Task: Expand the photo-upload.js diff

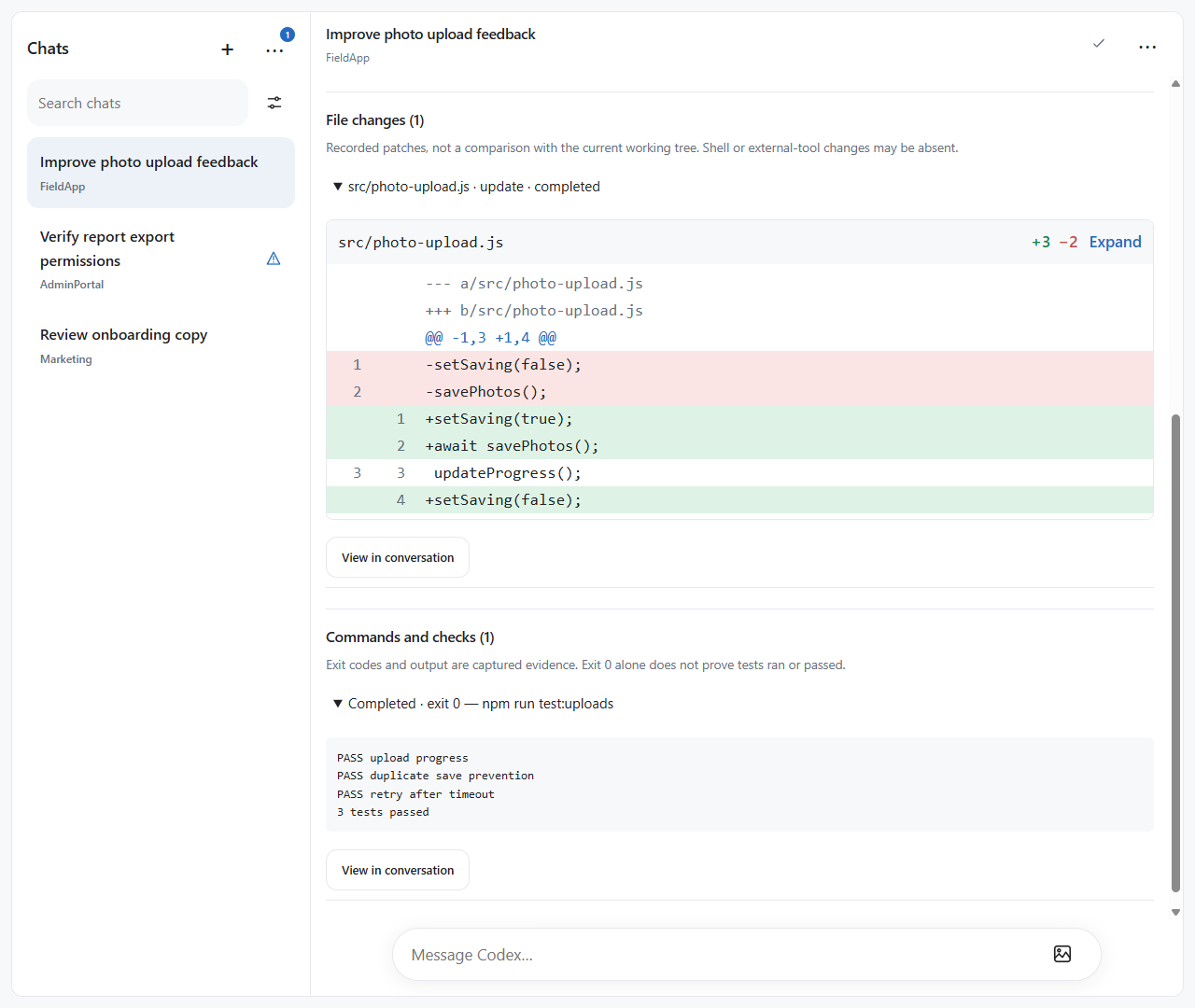Action: point(1115,242)
